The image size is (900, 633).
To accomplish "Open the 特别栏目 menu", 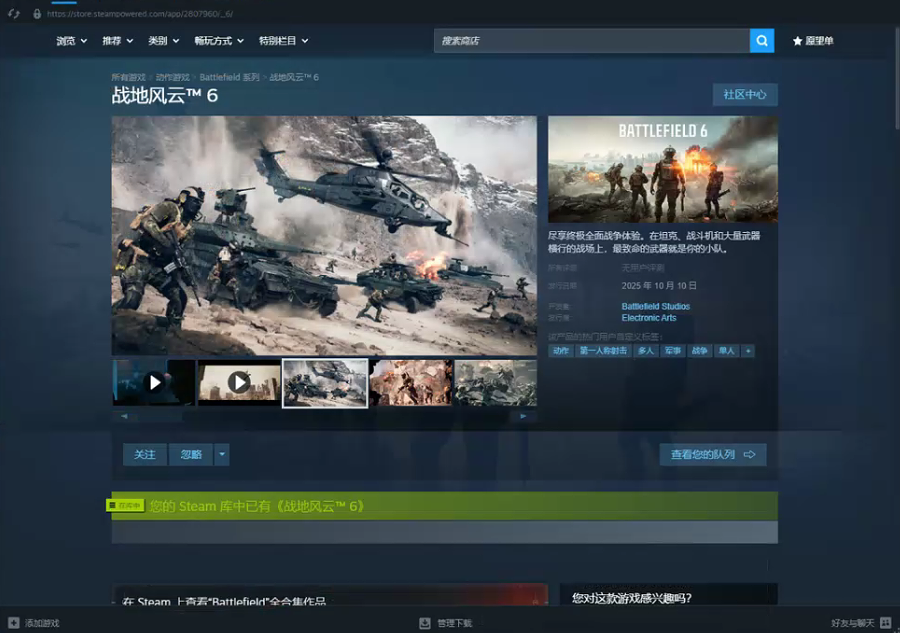I will 283,41.
